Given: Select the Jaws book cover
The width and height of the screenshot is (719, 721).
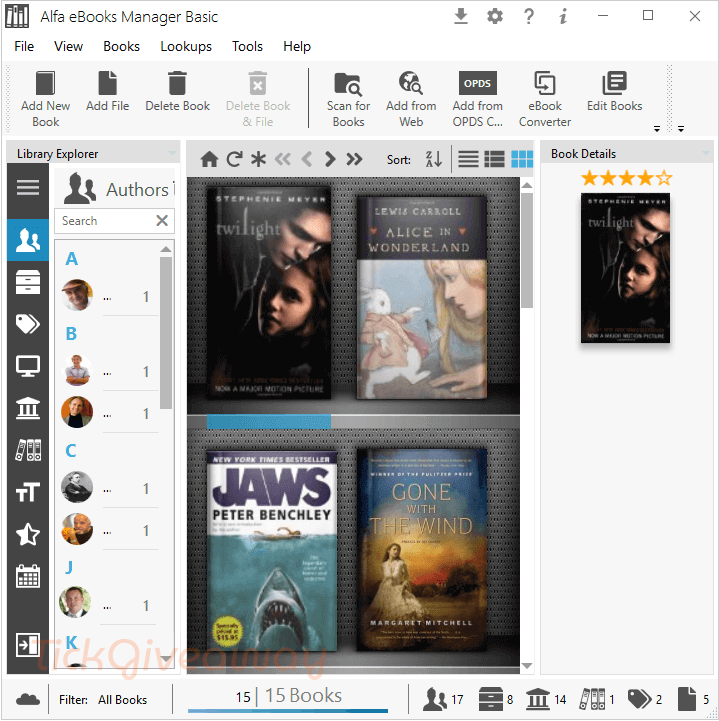Looking at the screenshot, I should (x=272, y=550).
